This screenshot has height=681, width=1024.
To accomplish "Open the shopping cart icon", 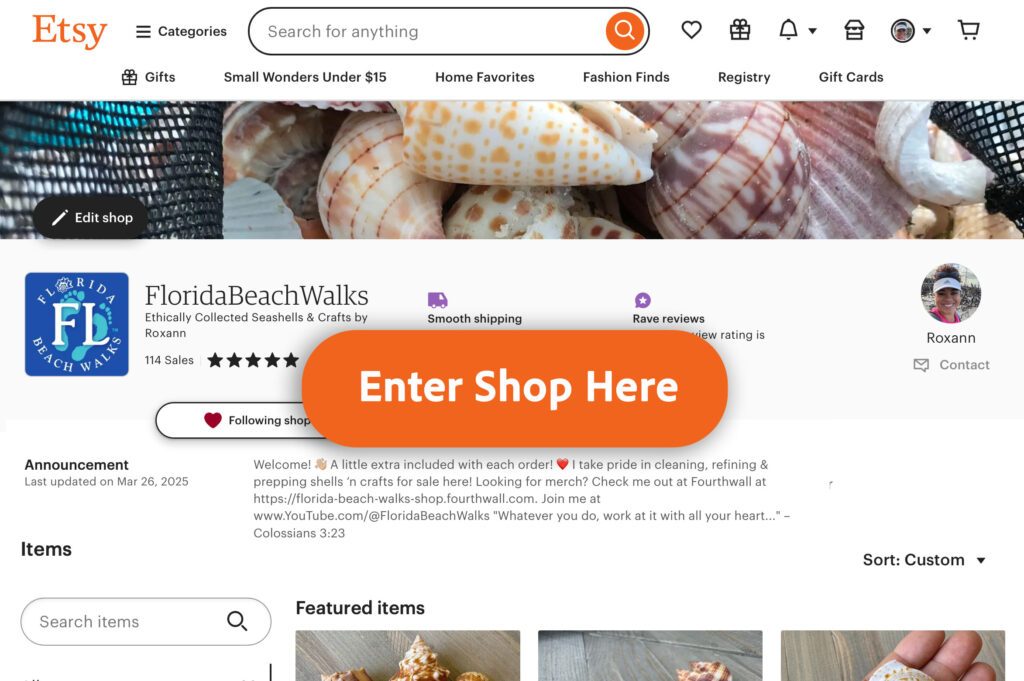I will (968, 30).
